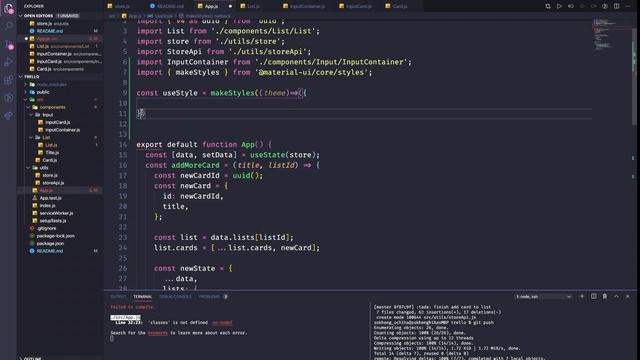Click the compare changes icon in editor toolbar

pos(548,6)
